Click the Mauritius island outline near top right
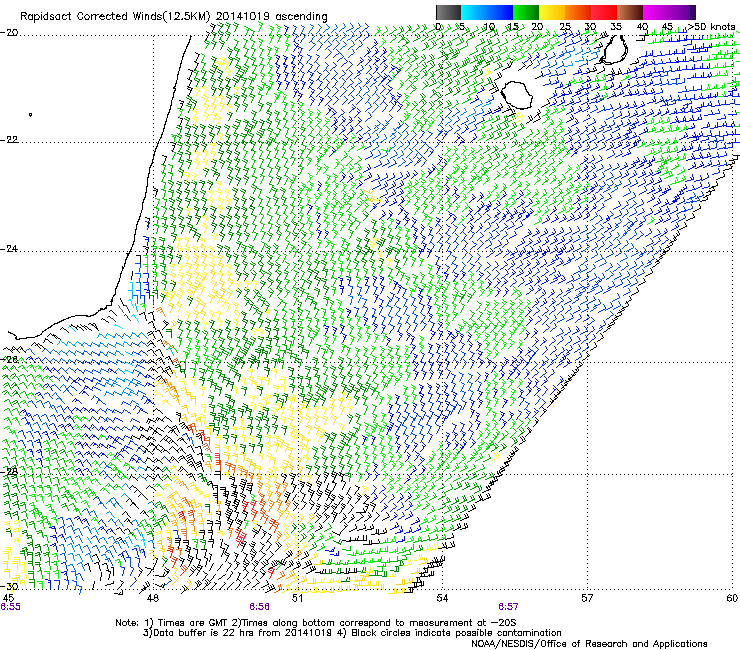Image resolution: width=740 pixels, height=650 pixels. 615,48
